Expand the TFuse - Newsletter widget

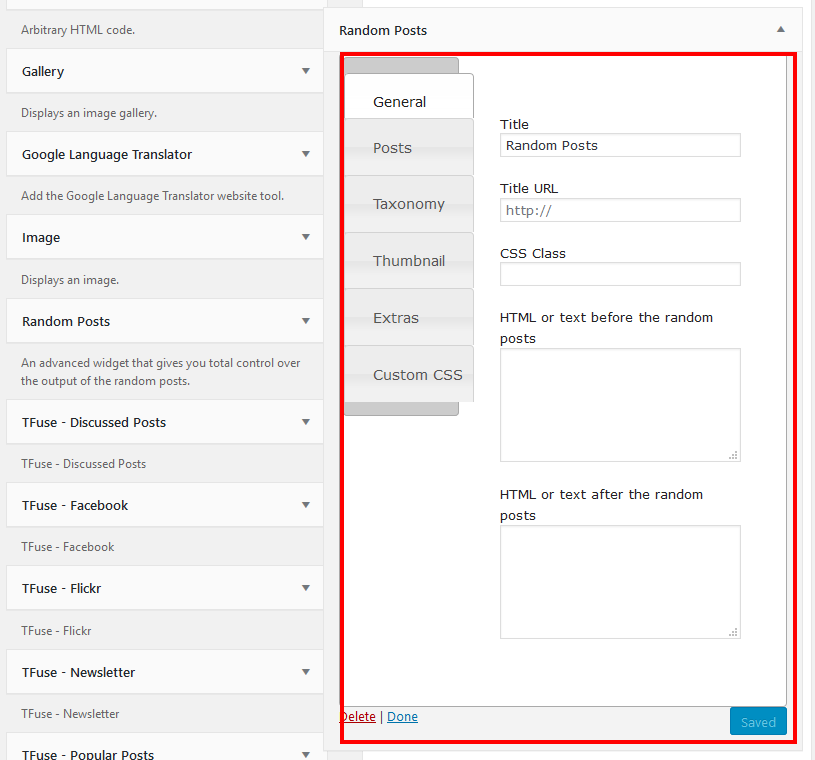[x=305, y=671]
